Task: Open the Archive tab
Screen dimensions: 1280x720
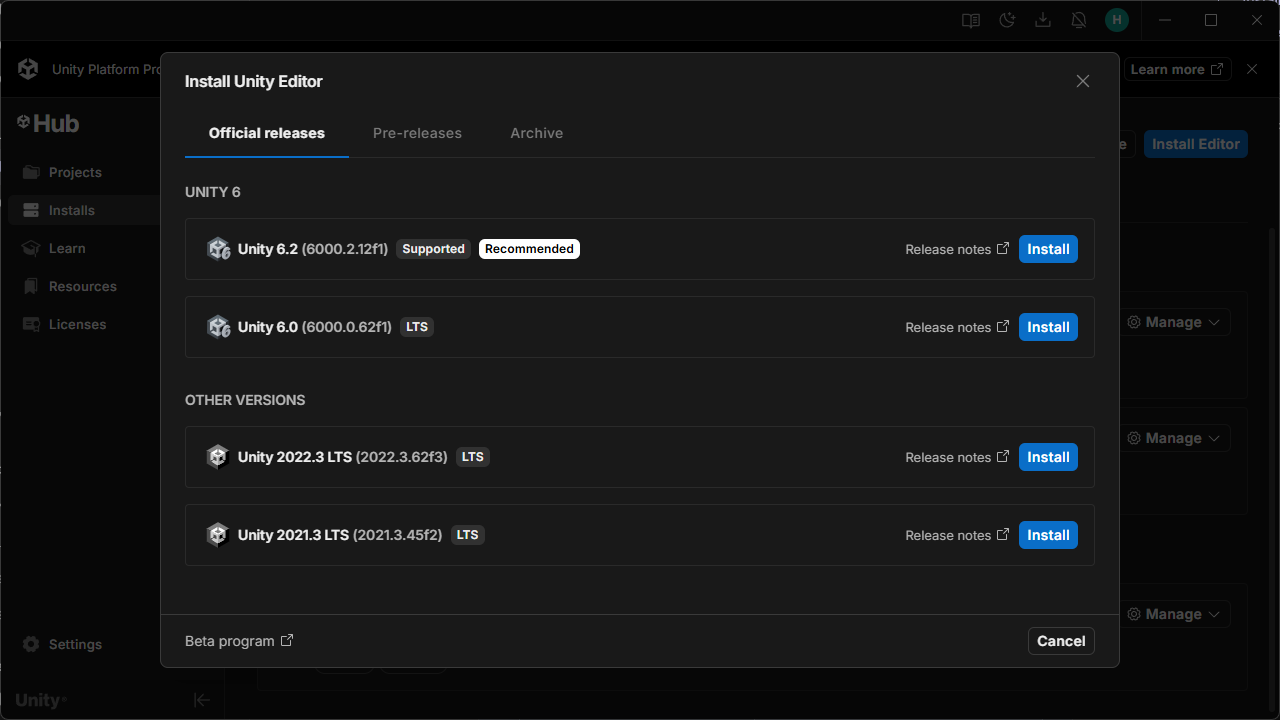Action: pos(536,133)
